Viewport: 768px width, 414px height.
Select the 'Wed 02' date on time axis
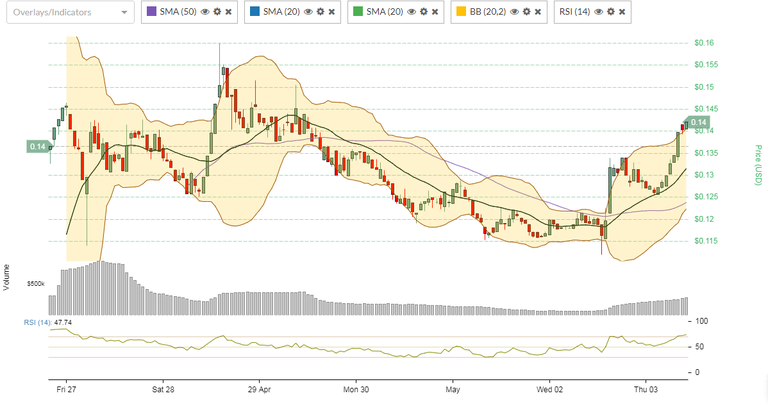[x=549, y=390]
